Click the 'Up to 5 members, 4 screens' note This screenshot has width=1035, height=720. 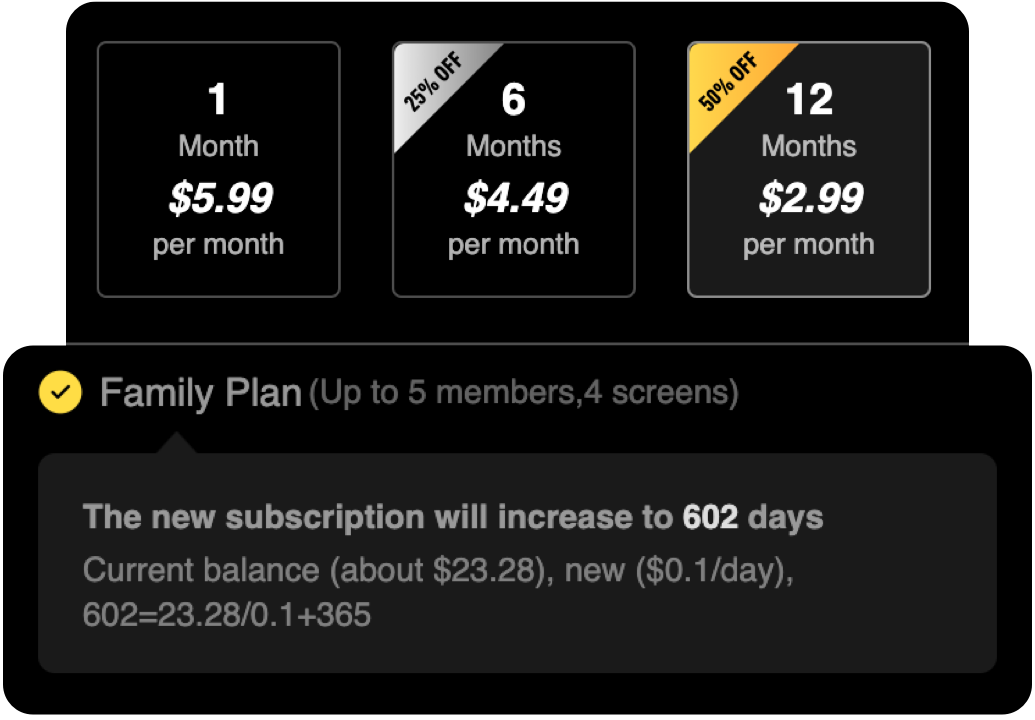point(523,393)
